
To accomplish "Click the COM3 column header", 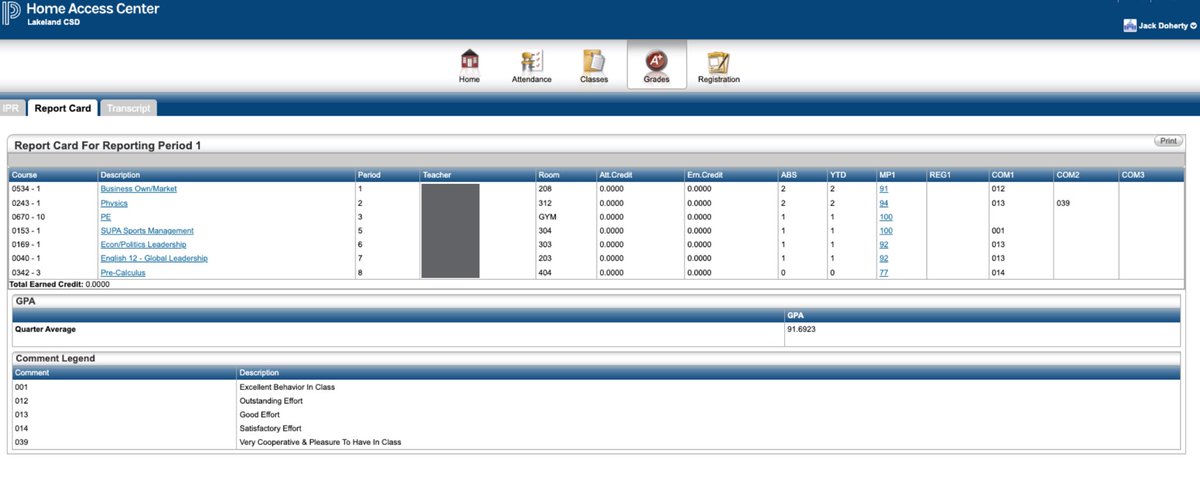I will tap(1151, 174).
